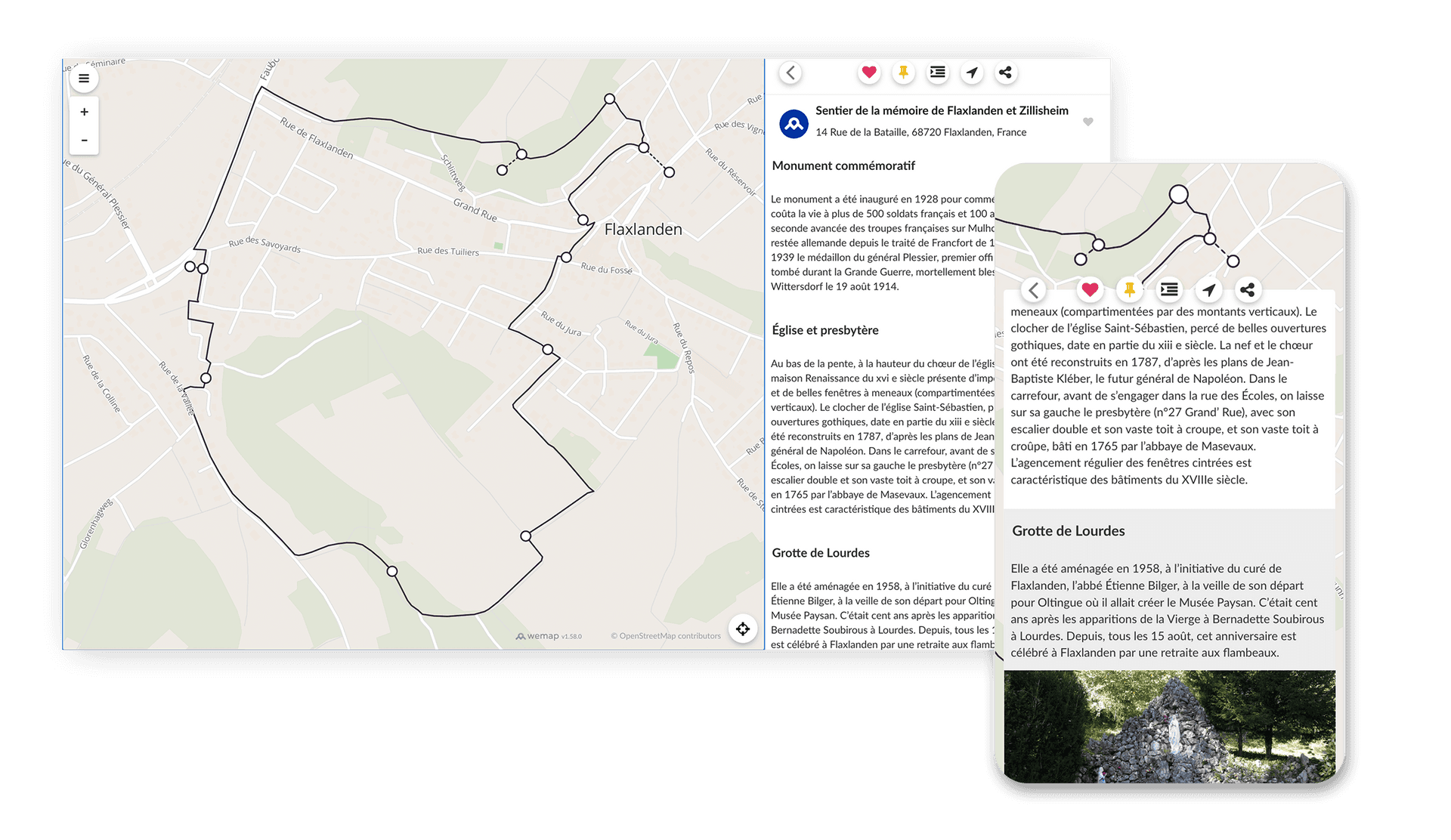
Task: Click the Grotte de Lourdes photo thumbnail
Action: tap(1169, 725)
